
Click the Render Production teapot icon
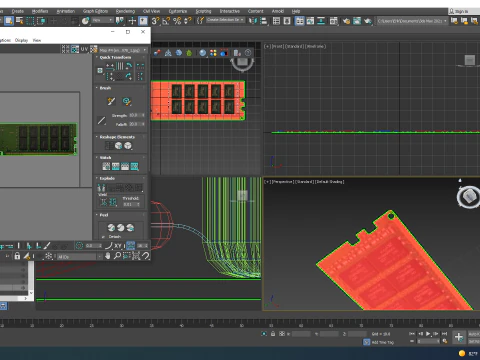[x=368, y=21]
